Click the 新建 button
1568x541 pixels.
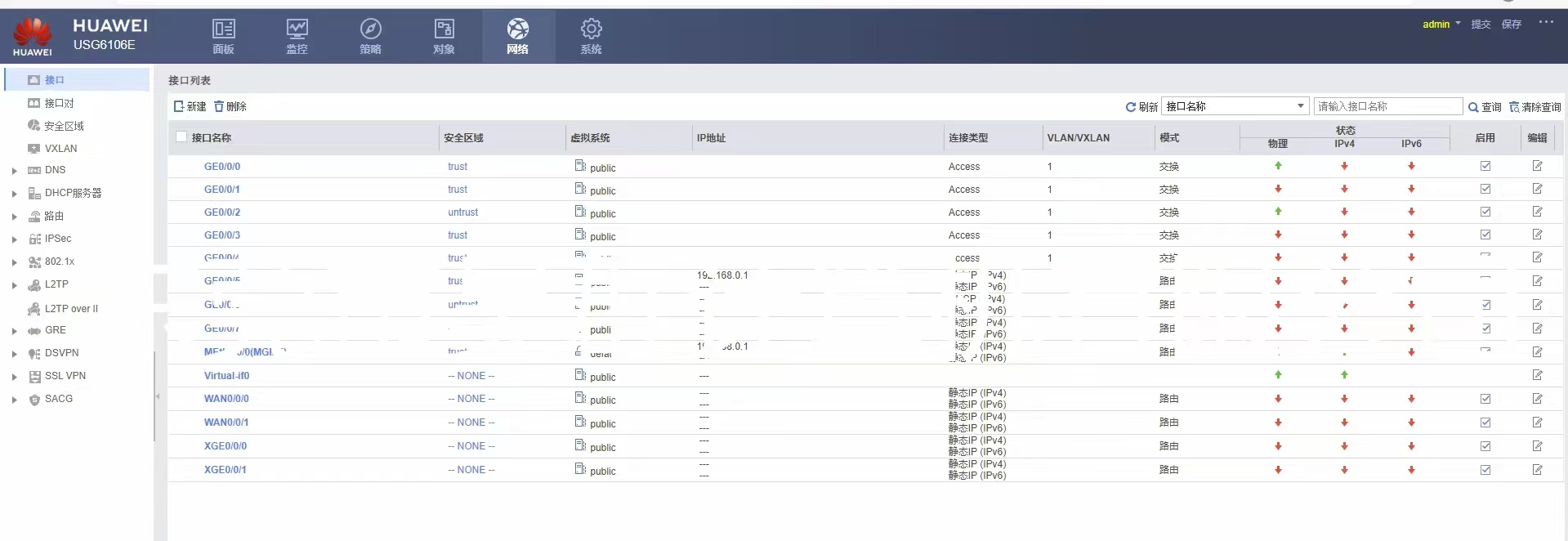pyautogui.click(x=190, y=106)
